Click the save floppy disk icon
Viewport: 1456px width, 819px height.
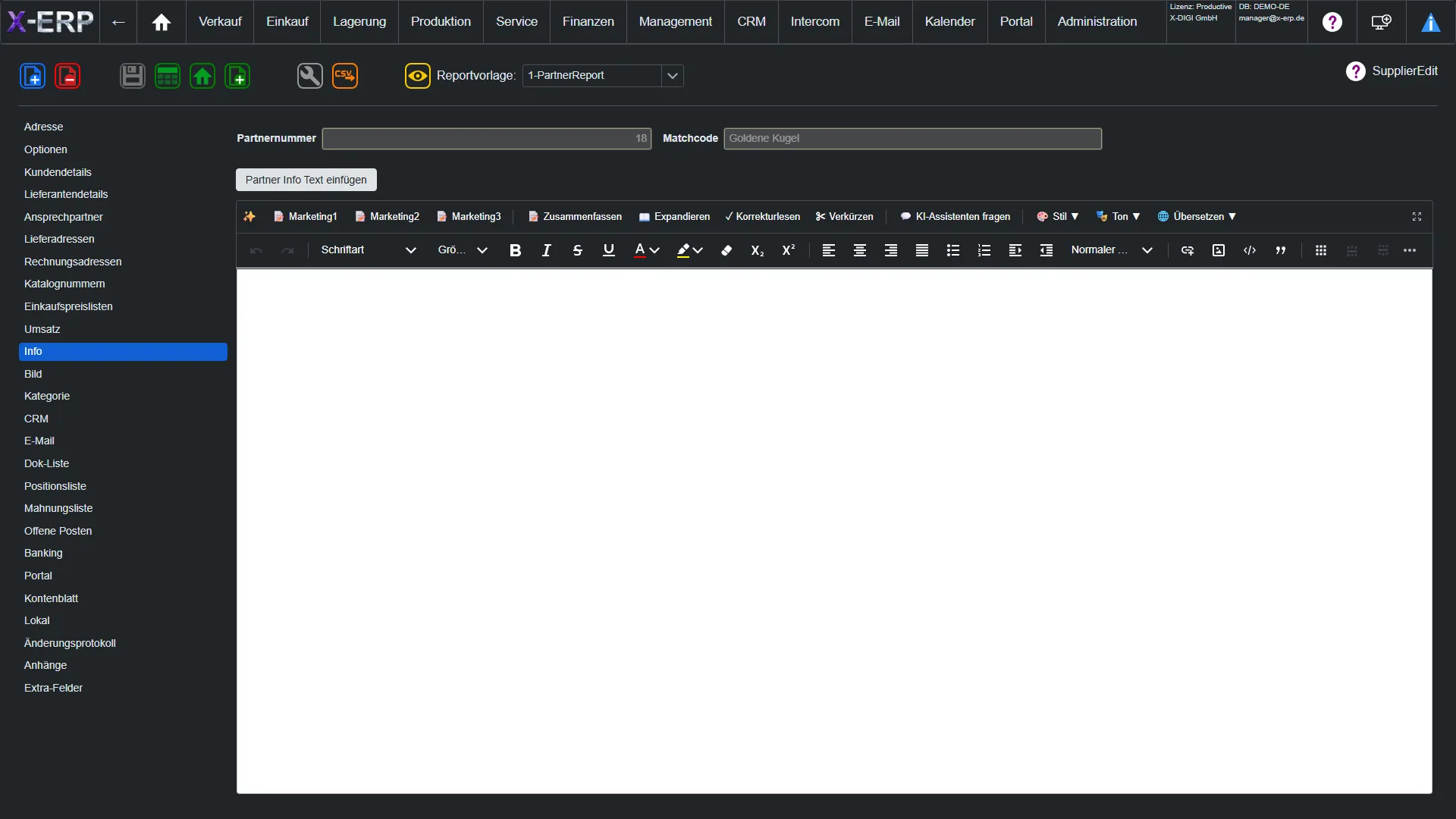[x=133, y=76]
